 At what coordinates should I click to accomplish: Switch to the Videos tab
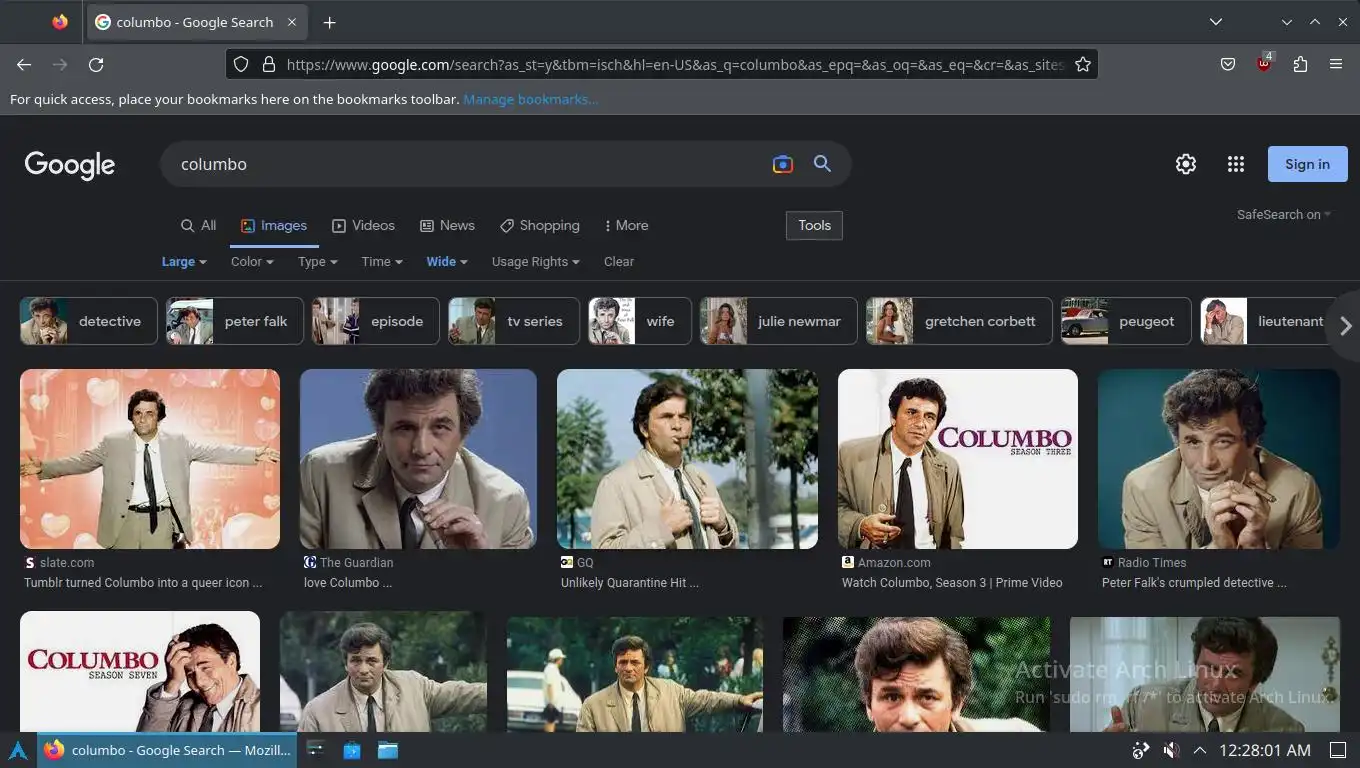[363, 225]
